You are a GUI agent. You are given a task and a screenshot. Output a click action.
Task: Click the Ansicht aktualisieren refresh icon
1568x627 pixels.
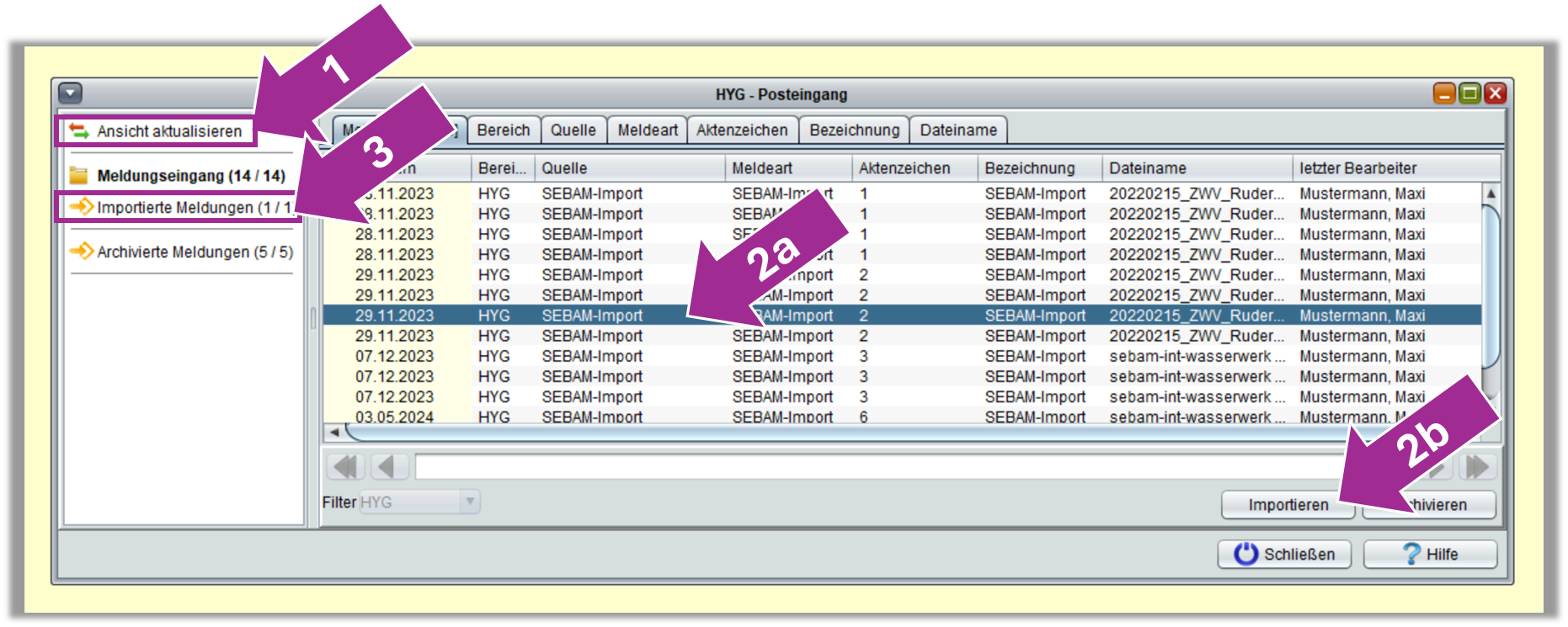tap(79, 131)
